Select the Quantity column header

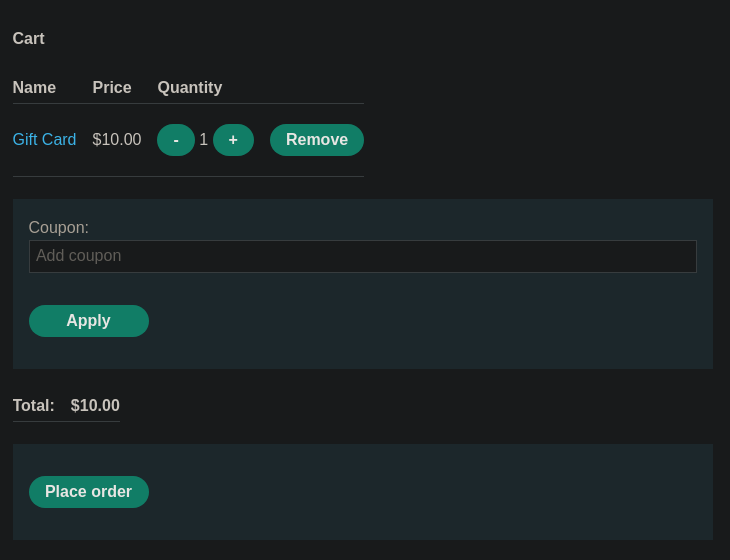click(189, 88)
